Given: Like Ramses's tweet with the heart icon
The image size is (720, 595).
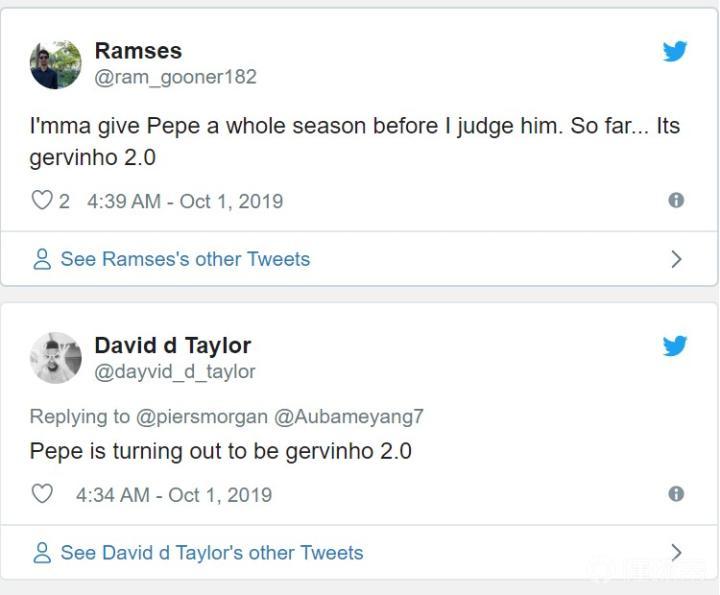Looking at the screenshot, I should tap(41, 201).
